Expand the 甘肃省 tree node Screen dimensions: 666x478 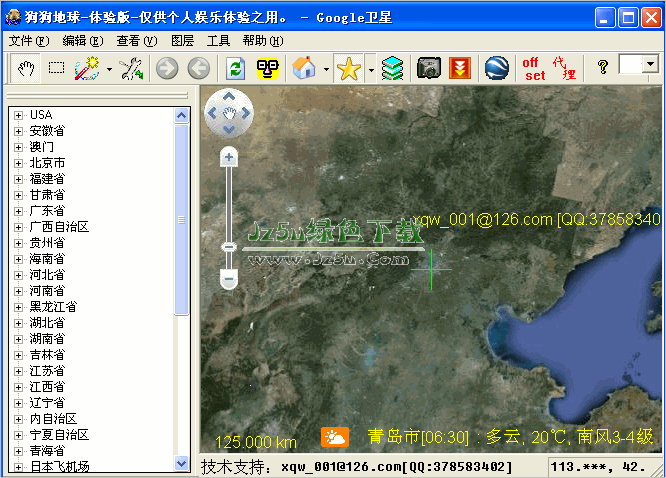18,195
